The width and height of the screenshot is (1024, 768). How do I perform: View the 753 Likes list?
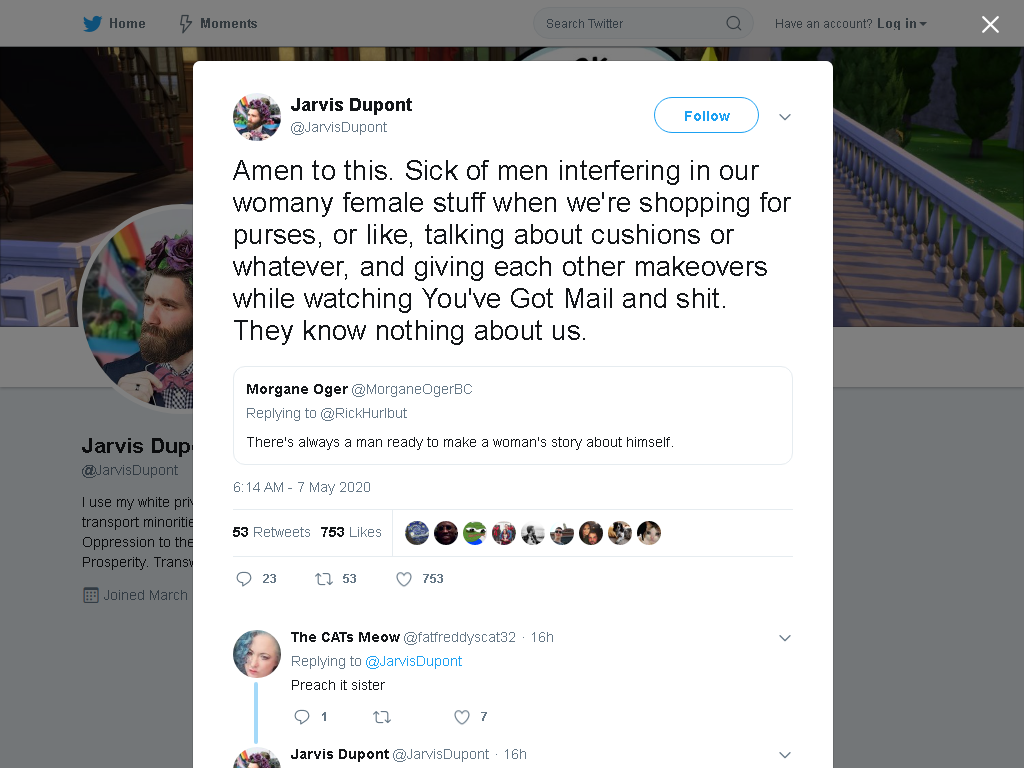[x=351, y=532]
